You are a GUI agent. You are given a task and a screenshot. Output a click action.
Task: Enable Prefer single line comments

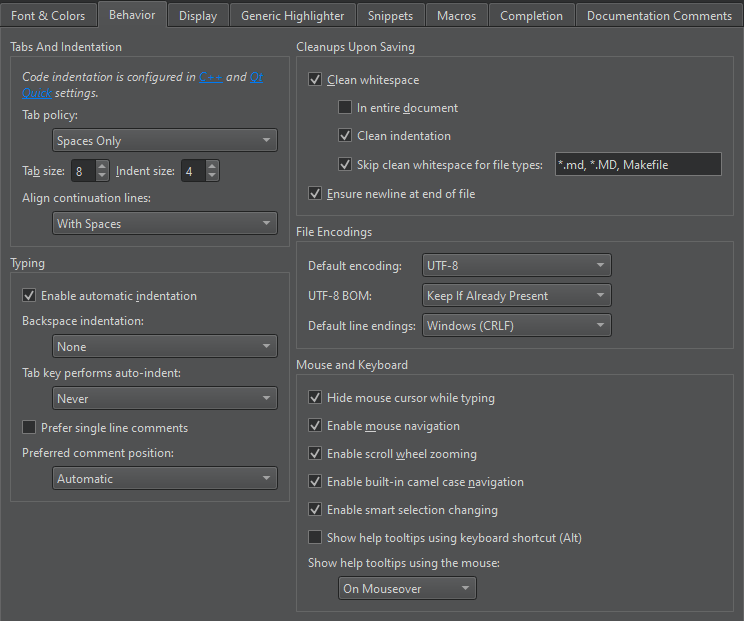pyautogui.click(x=29, y=428)
